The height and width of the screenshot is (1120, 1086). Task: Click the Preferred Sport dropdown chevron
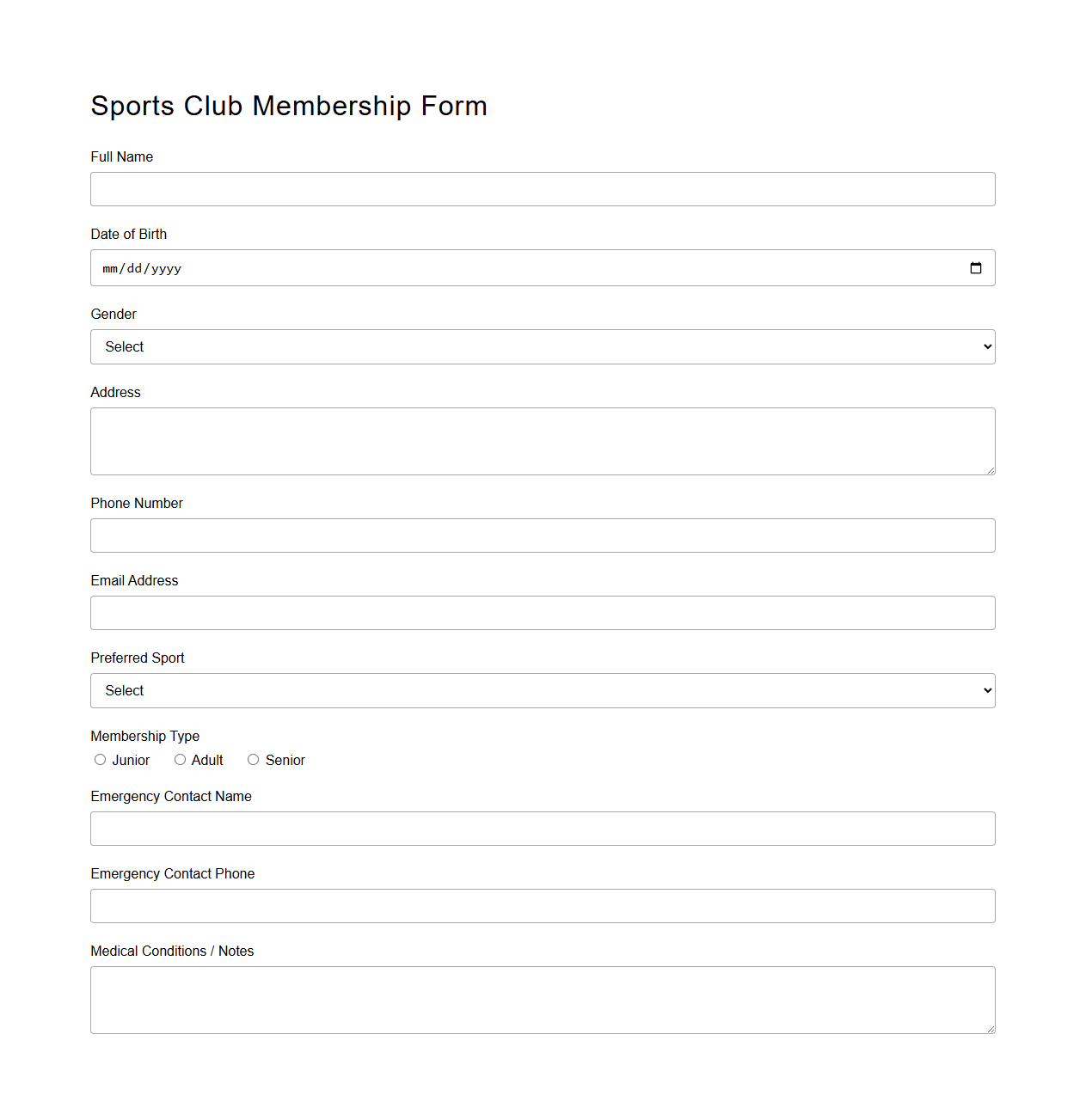click(985, 690)
